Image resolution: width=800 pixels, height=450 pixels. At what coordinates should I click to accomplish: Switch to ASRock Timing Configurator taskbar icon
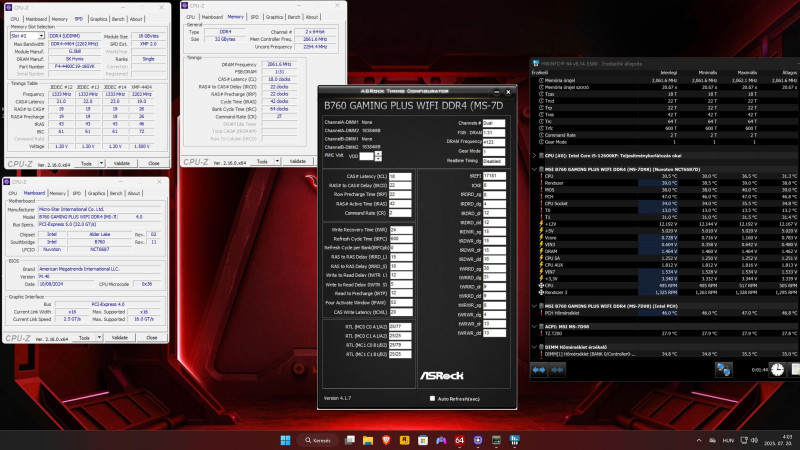(496, 440)
